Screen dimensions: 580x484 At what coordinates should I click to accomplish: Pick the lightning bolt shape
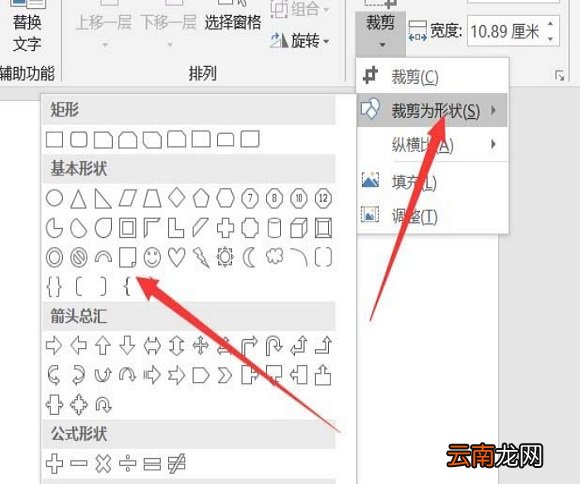click(201, 258)
